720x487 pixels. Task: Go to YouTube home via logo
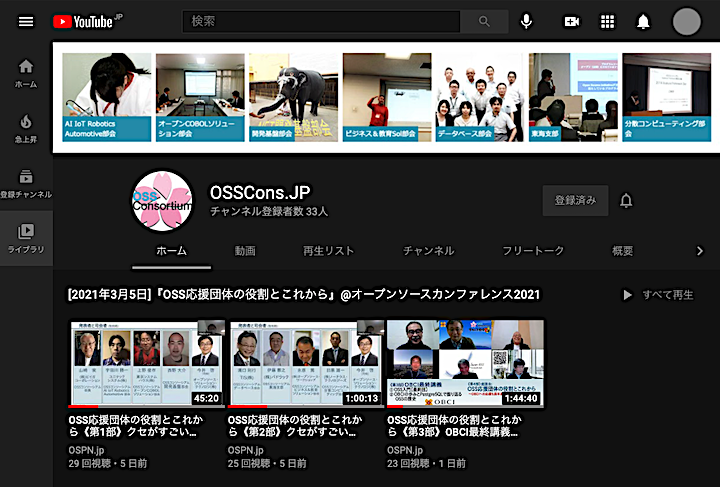(x=87, y=21)
